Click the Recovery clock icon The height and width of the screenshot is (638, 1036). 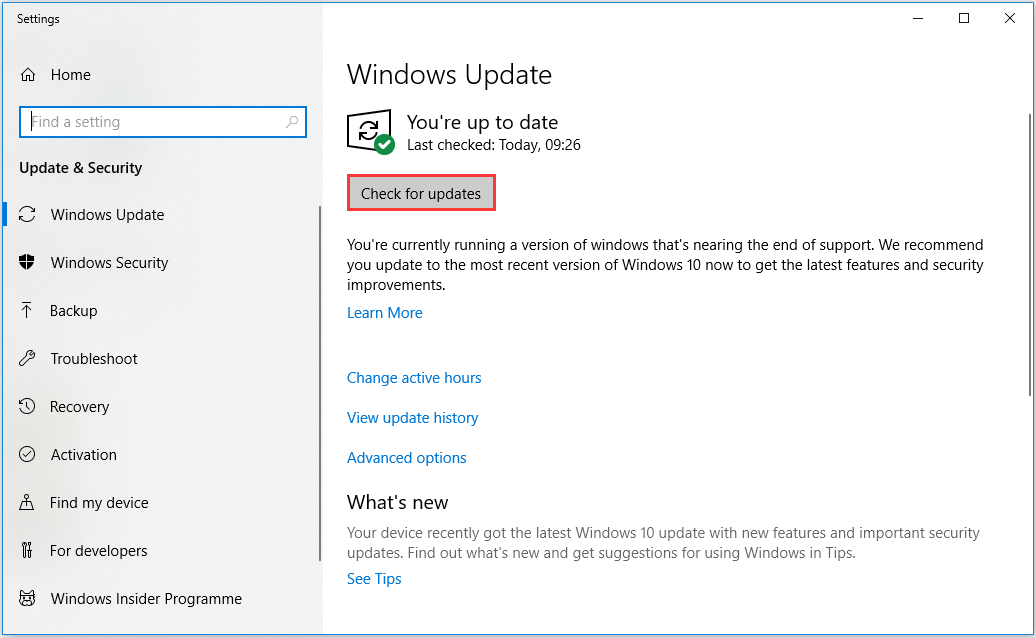tap(27, 406)
